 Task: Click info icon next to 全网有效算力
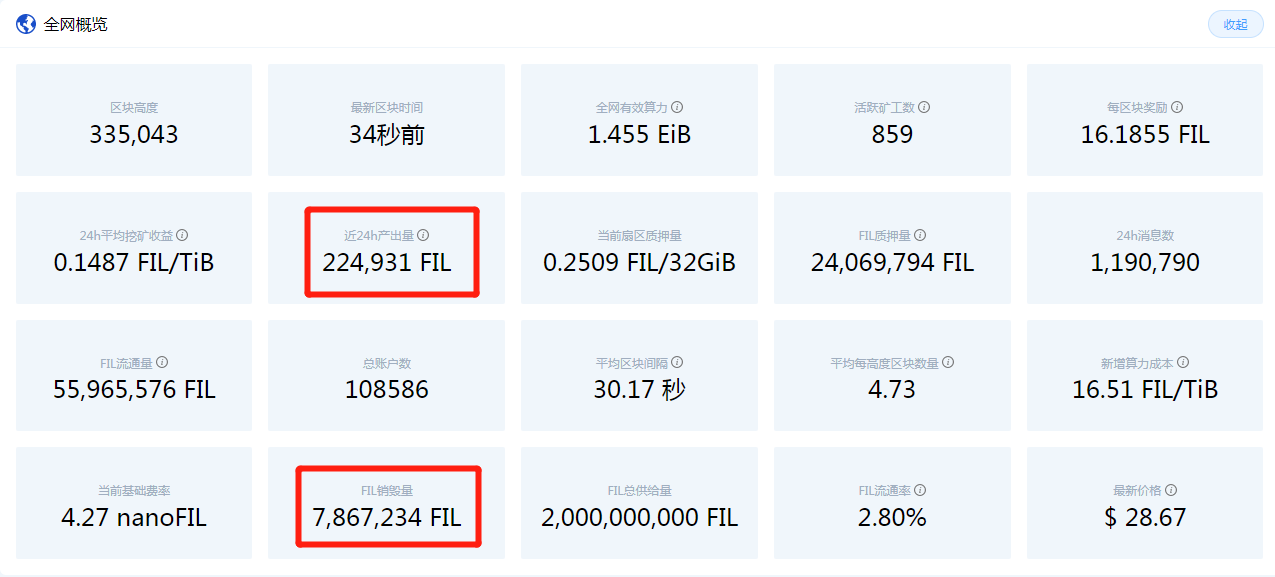(677, 107)
